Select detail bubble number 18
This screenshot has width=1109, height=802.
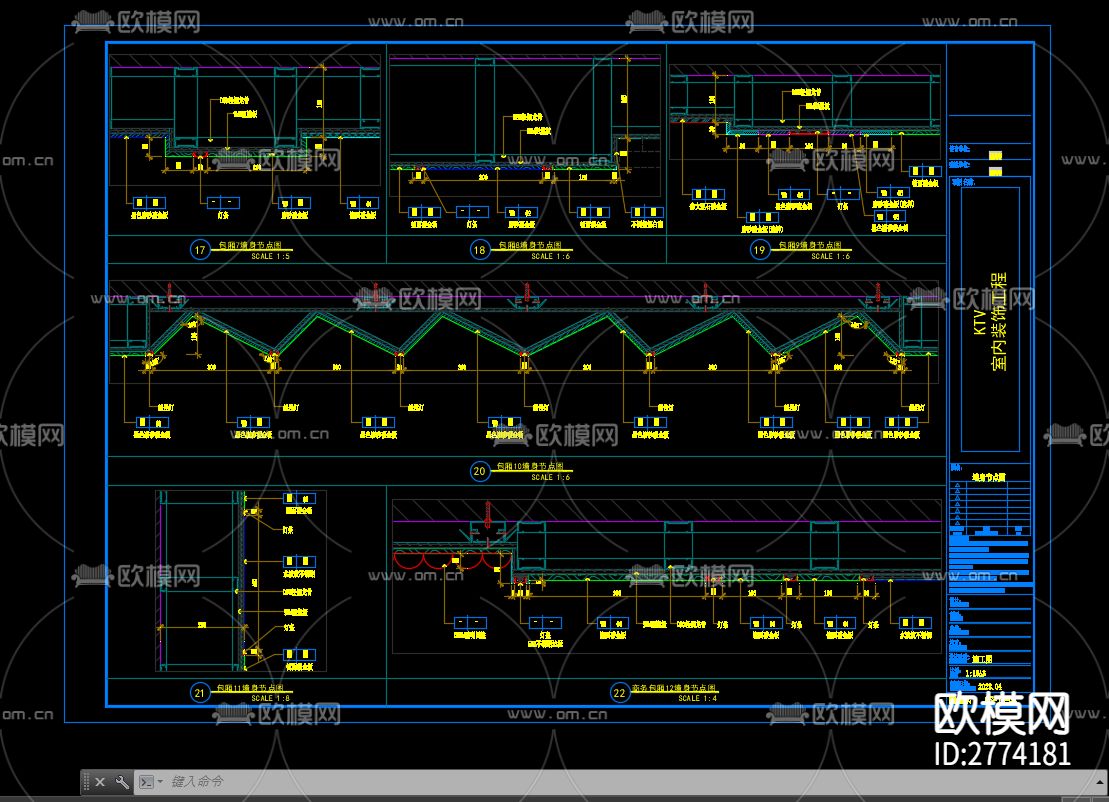480,250
